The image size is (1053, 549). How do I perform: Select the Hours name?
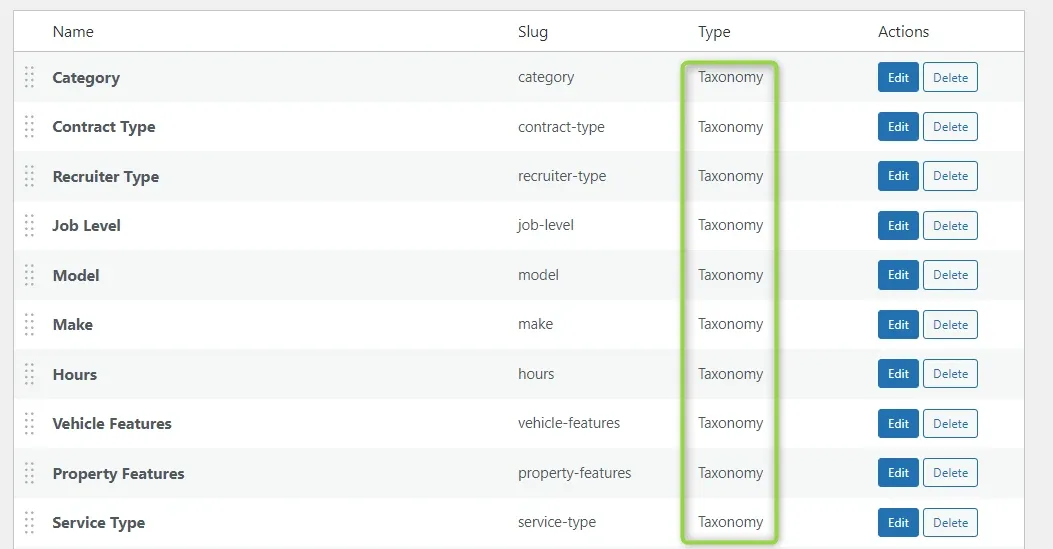coord(75,375)
